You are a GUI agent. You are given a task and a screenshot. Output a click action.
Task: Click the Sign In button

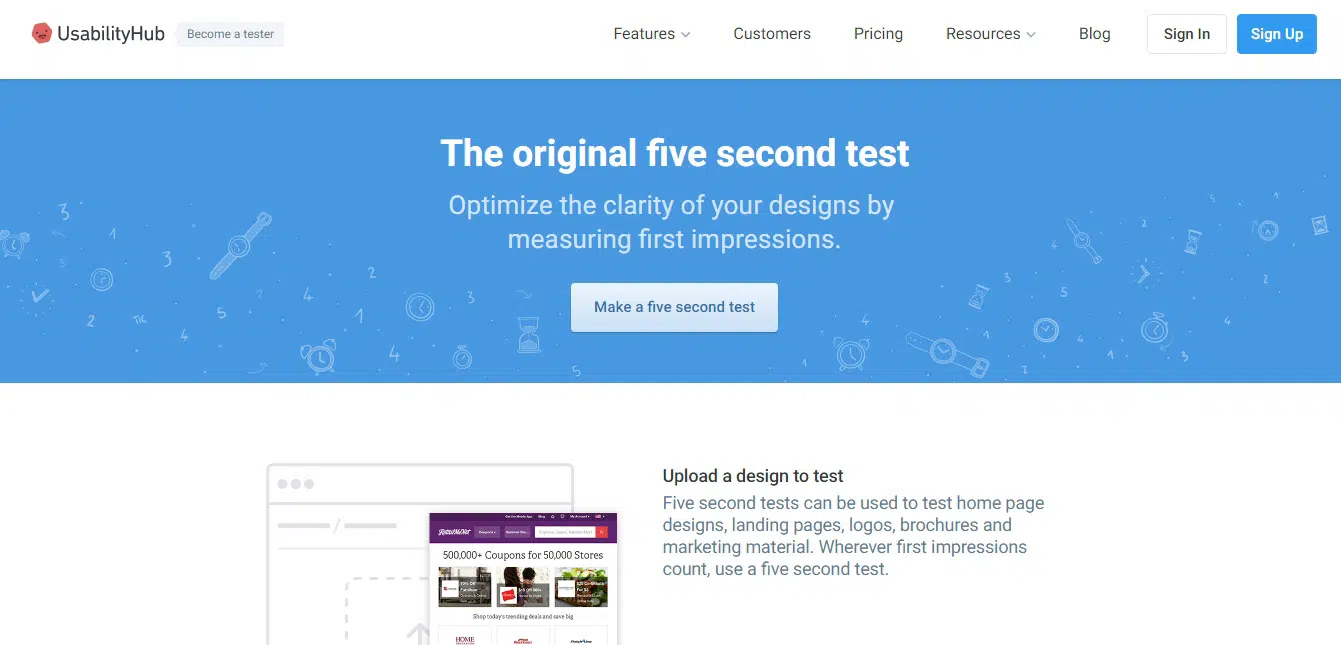click(1186, 34)
